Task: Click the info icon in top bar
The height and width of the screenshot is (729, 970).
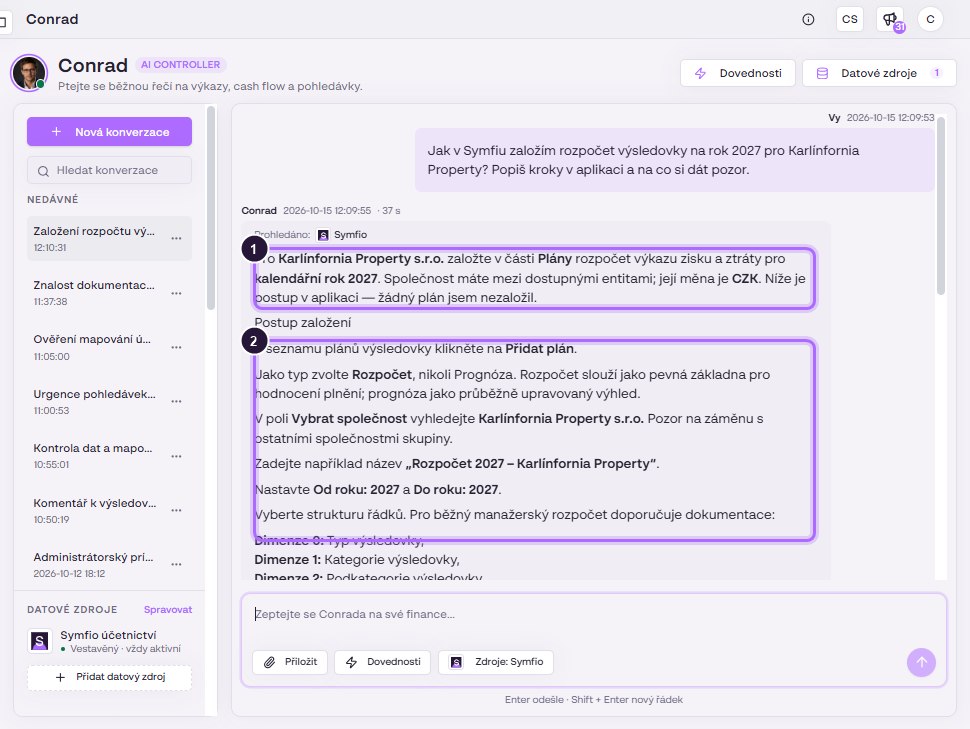Action: click(808, 19)
